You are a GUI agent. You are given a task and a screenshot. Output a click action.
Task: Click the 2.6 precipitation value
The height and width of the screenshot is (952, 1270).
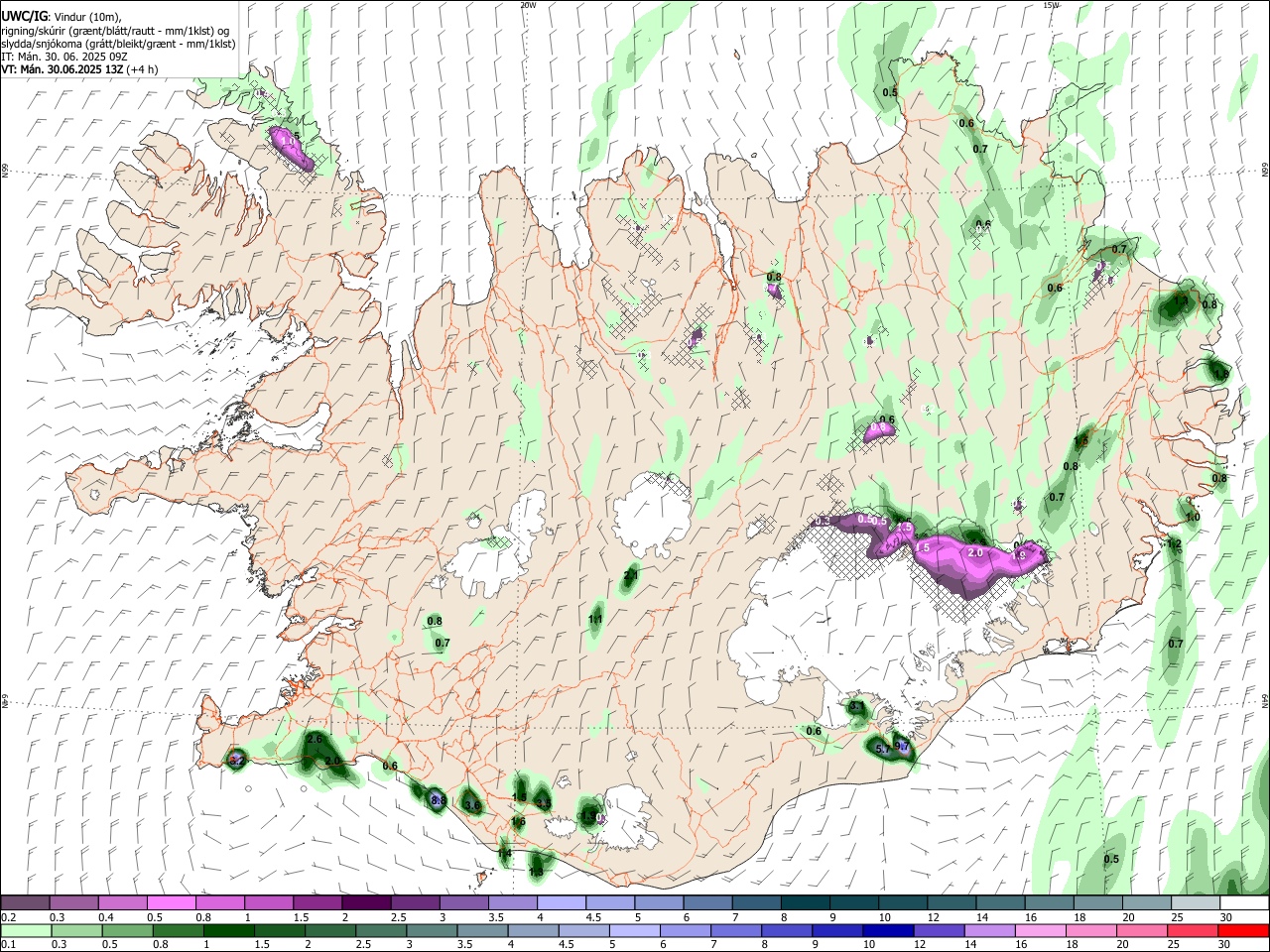(315, 740)
